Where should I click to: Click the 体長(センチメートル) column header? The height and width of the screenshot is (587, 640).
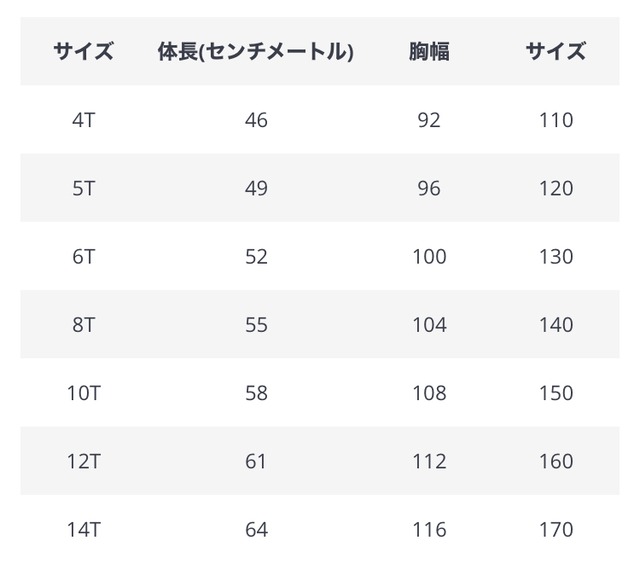(x=256, y=52)
